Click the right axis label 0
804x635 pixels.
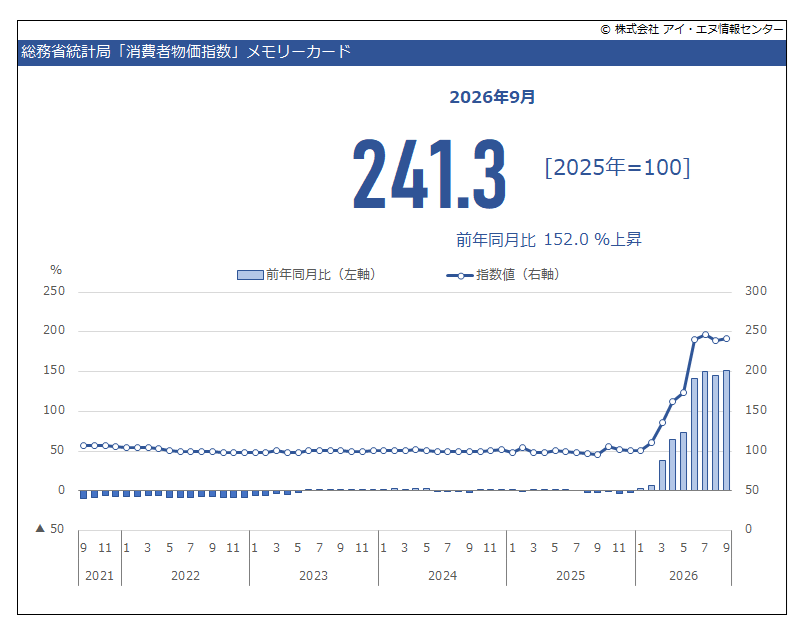[x=748, y=529]
